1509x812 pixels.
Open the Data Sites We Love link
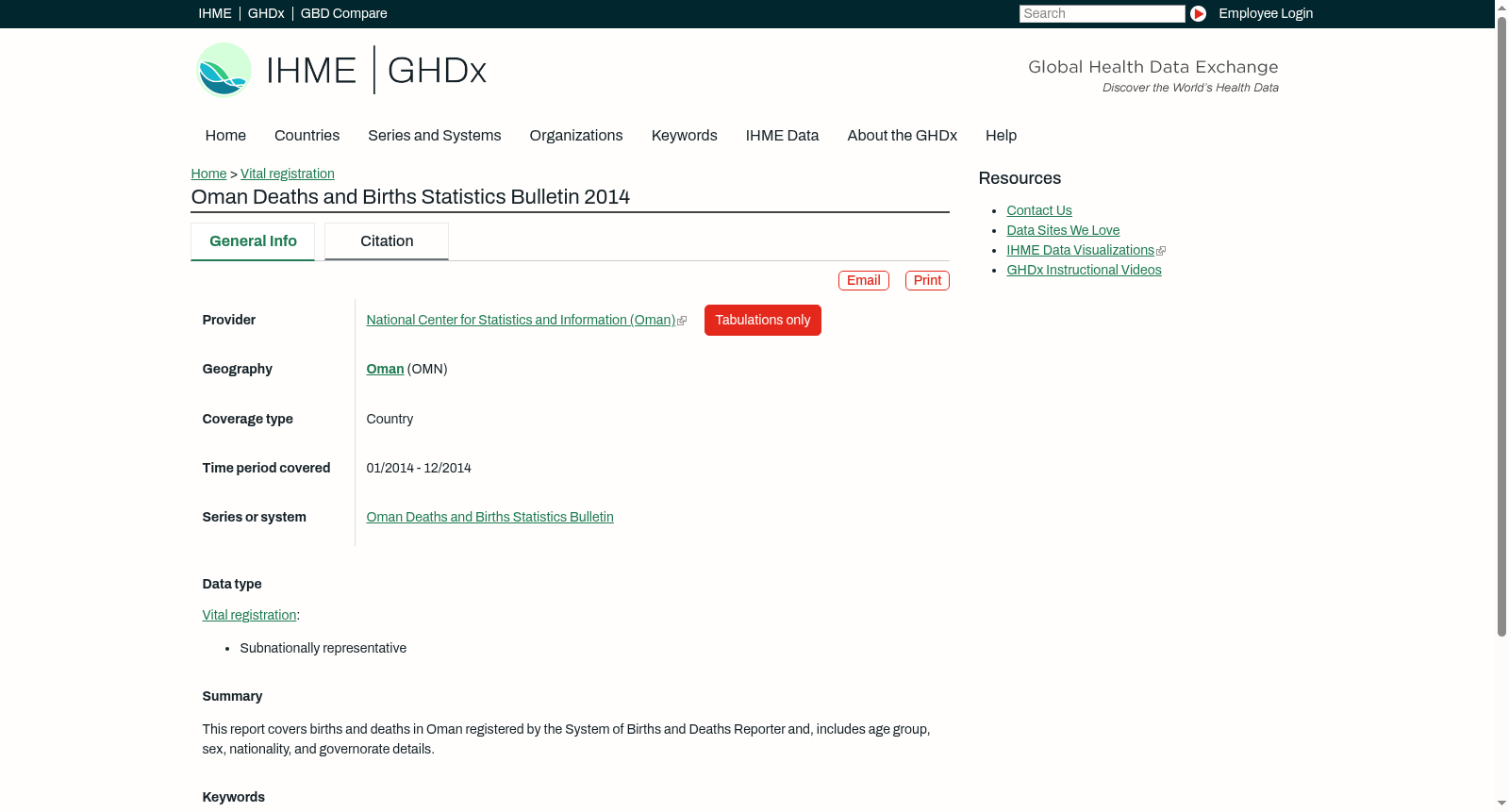pos(1063,231)
